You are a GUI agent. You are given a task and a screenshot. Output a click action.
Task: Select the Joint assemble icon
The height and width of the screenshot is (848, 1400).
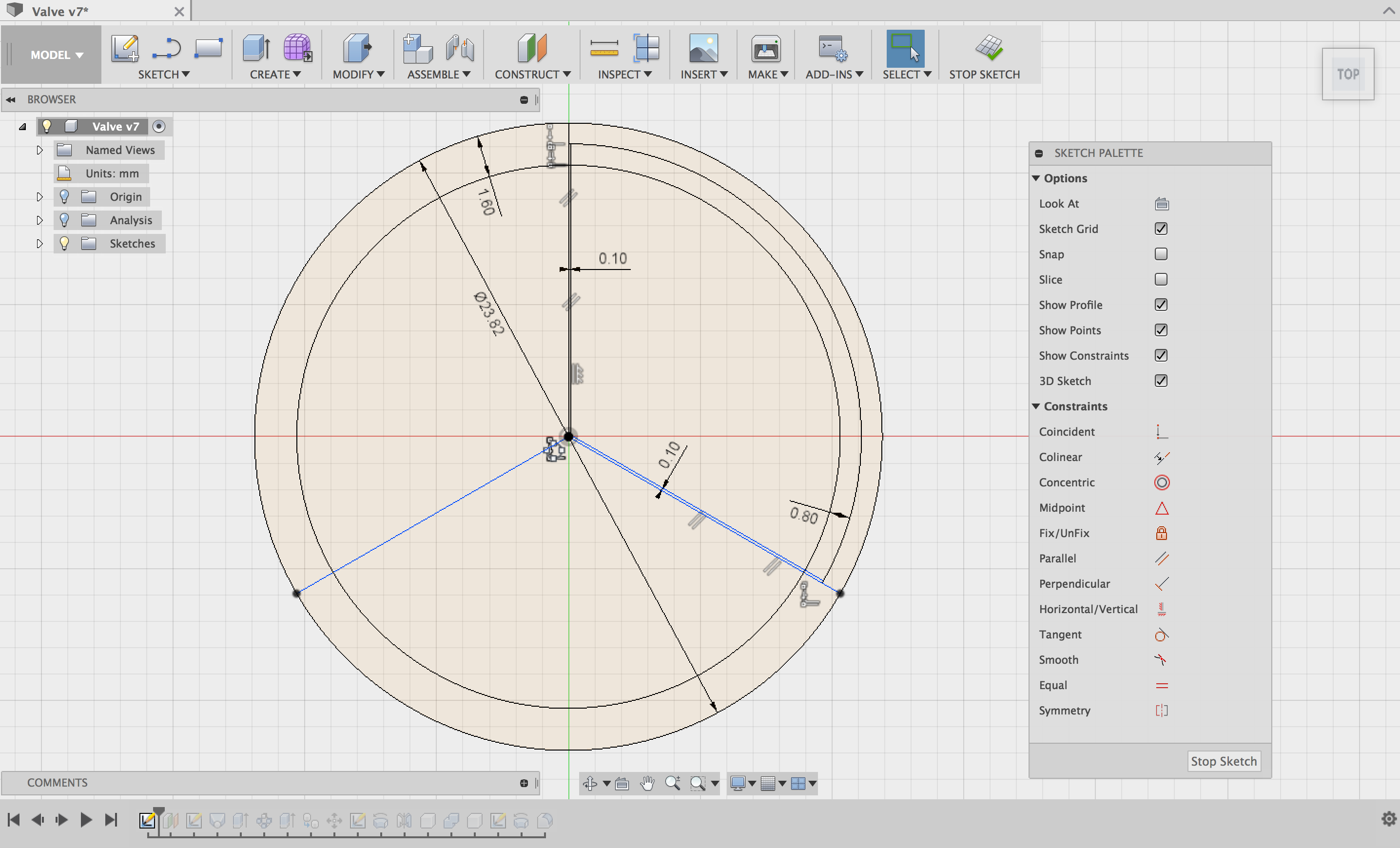point(460,48)
